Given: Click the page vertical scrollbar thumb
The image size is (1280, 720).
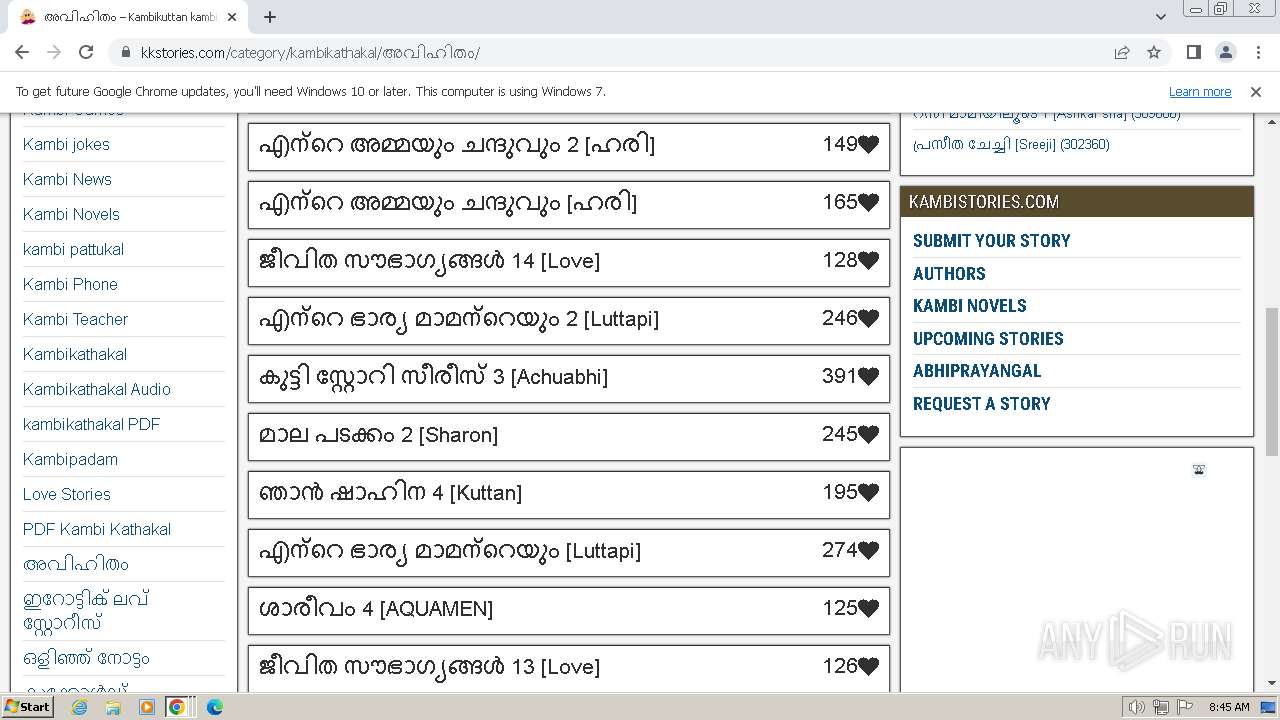Looking at the screenshot, I should (1272, 382).
